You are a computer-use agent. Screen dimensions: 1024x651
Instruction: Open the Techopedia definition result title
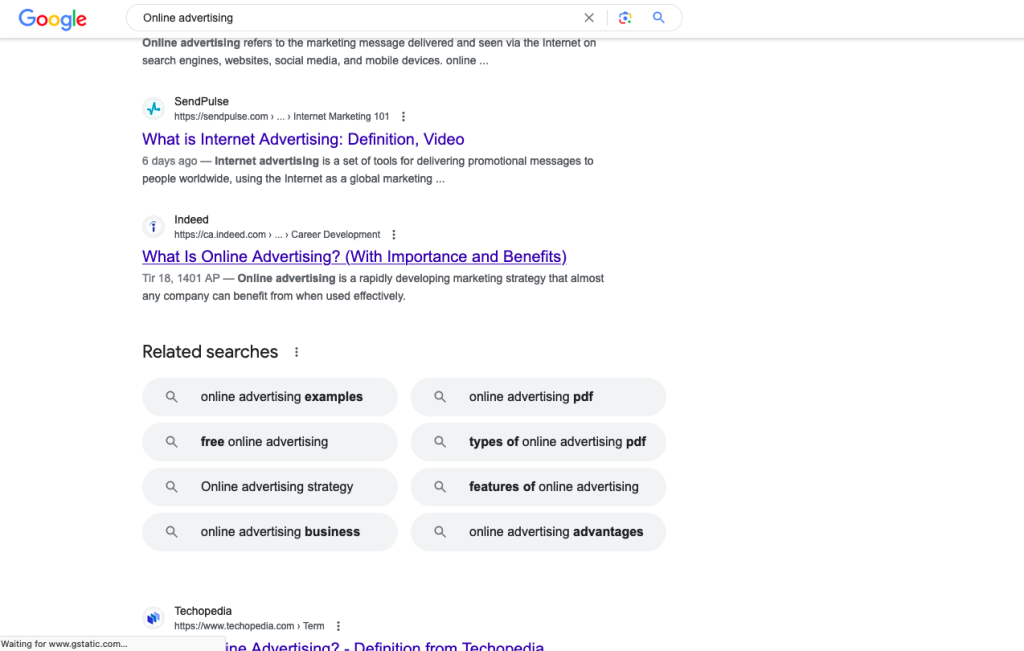(384, 646)
